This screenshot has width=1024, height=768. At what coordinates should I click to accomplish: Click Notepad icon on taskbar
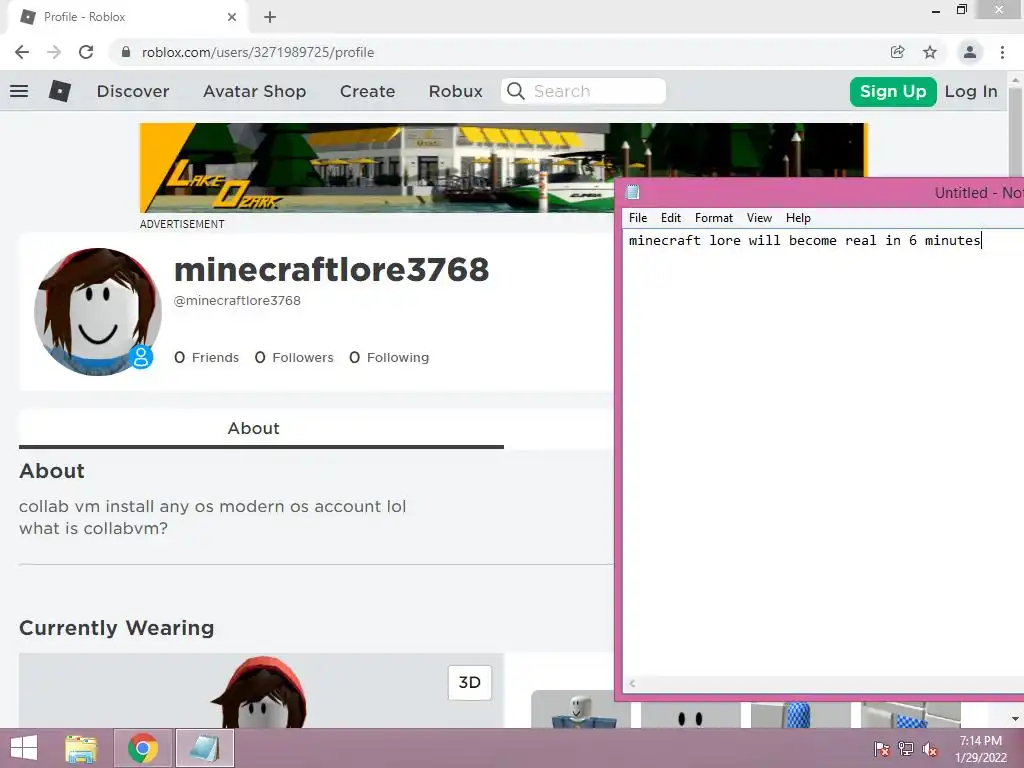pos(204,748)
